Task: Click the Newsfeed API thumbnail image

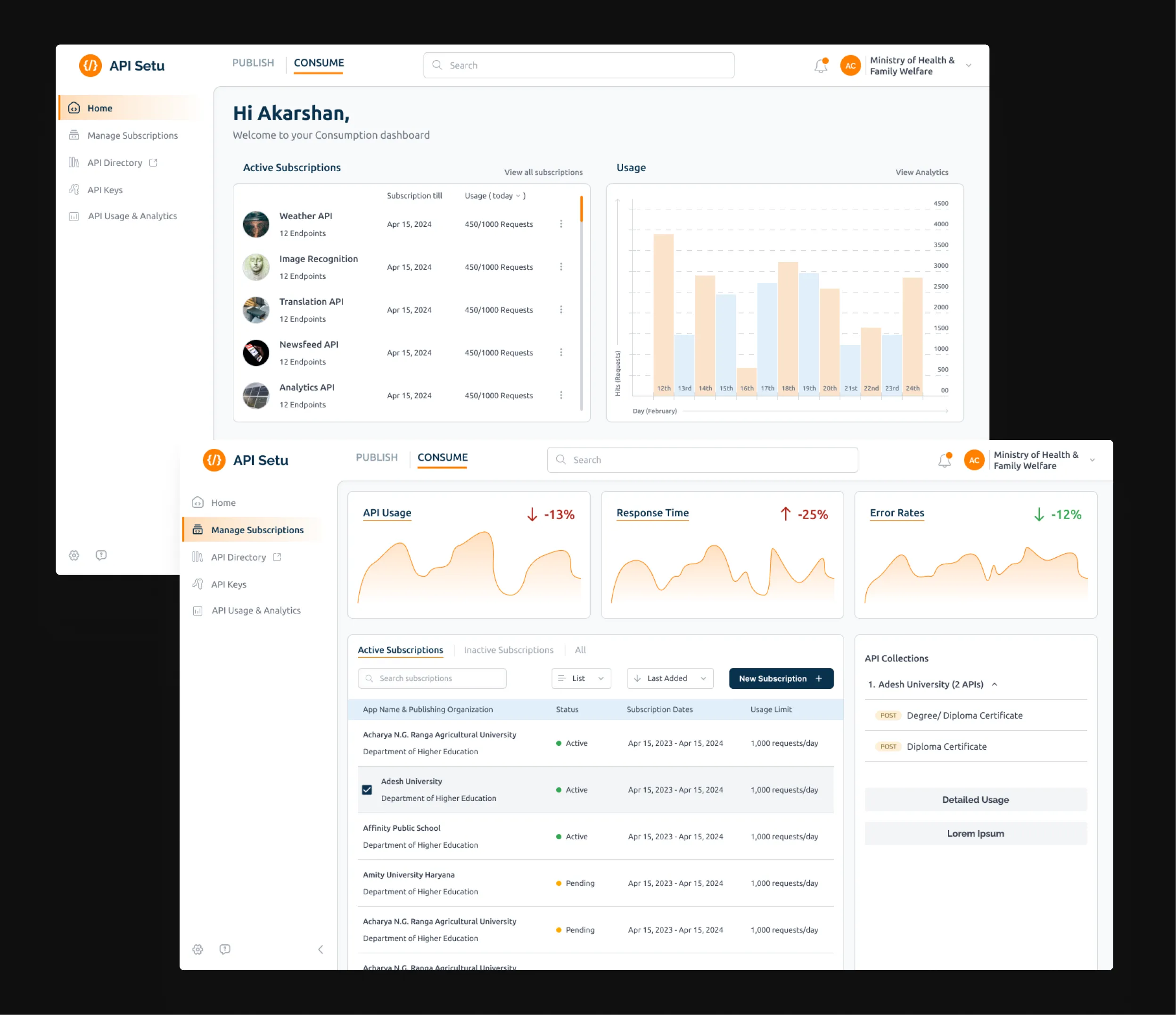Action: point(256,353)
